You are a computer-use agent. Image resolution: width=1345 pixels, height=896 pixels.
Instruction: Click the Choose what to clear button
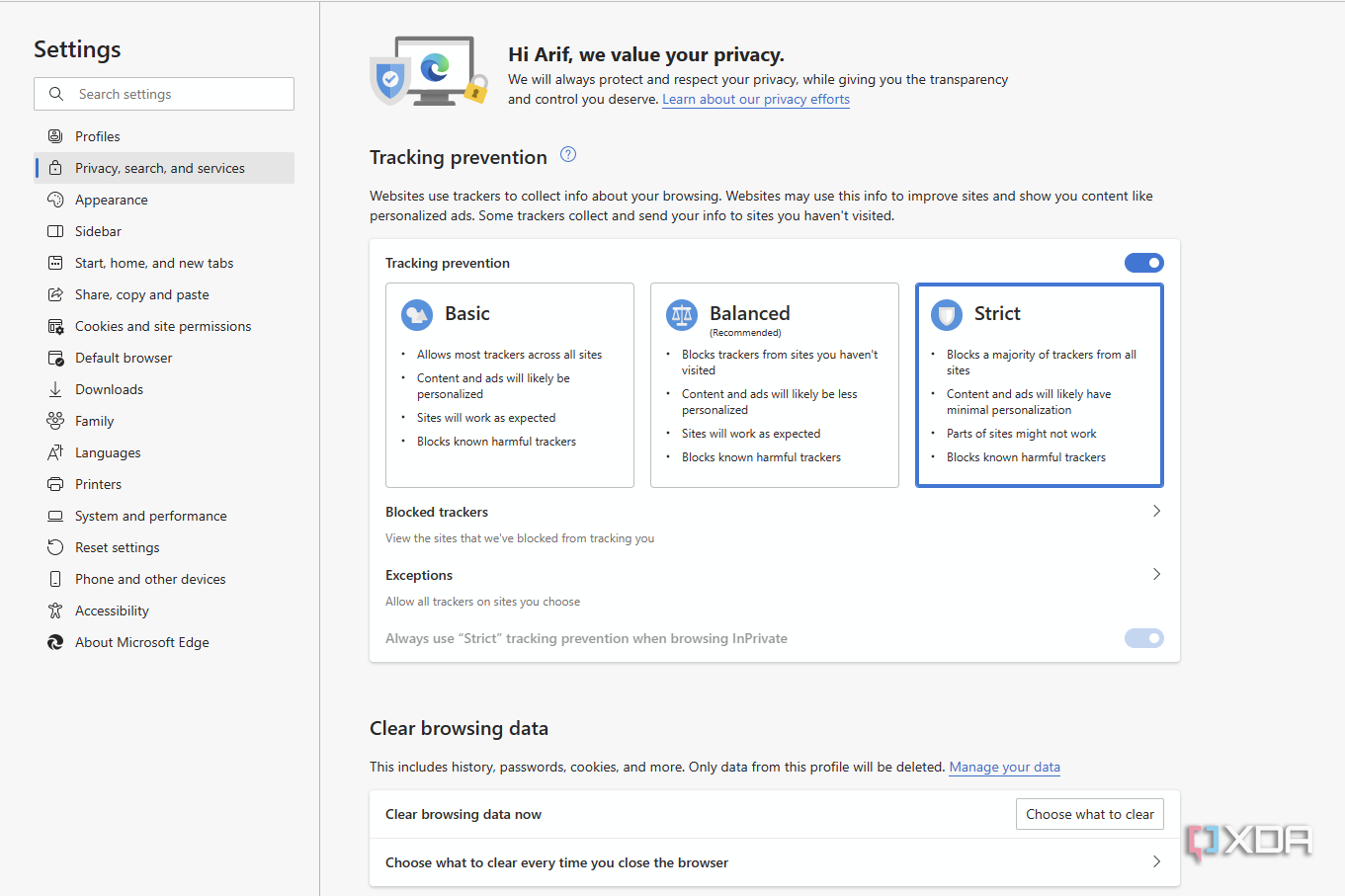[1089, 813]
